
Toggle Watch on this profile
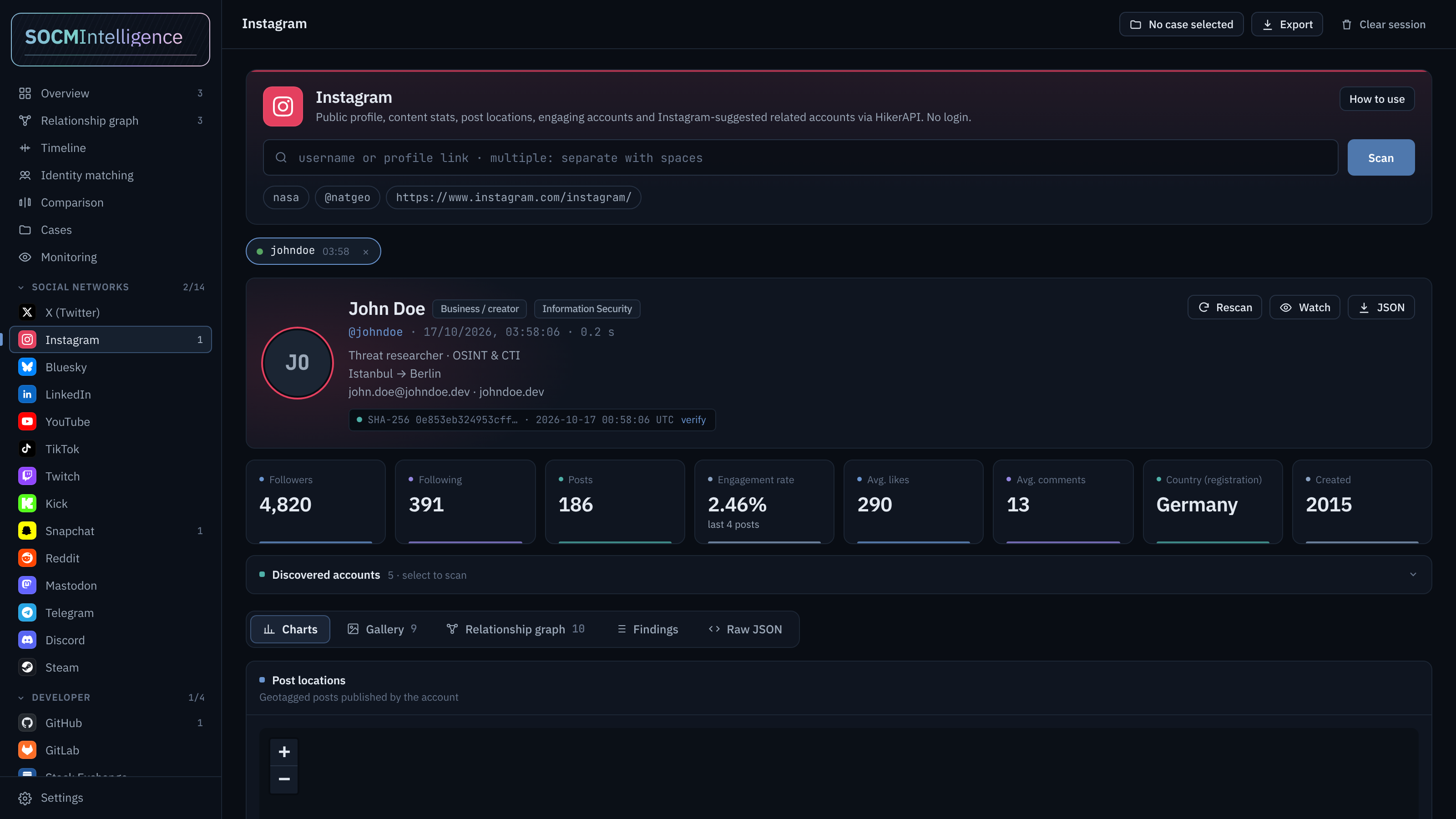click(1304, 308)
